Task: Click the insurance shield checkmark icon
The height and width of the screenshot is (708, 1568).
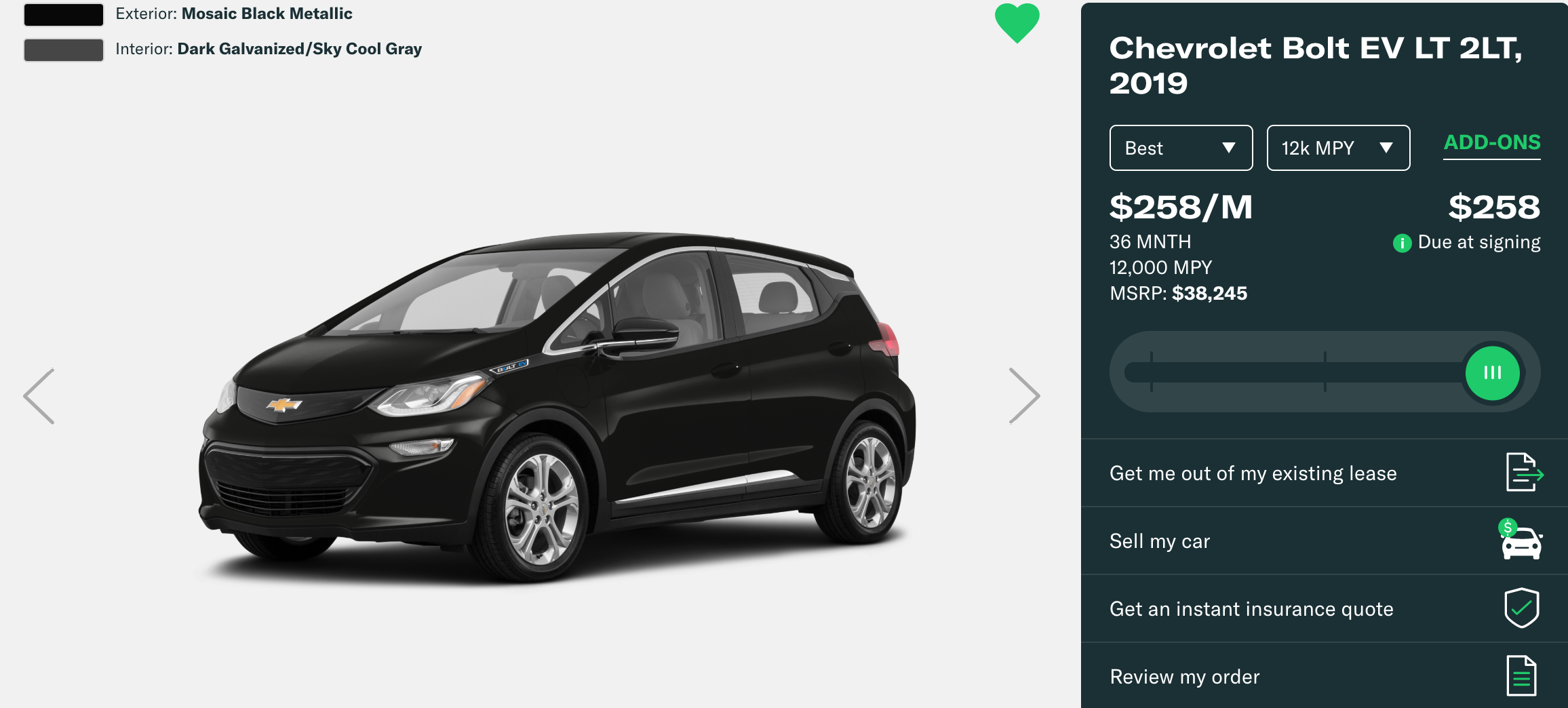Action: [1522, 608]
